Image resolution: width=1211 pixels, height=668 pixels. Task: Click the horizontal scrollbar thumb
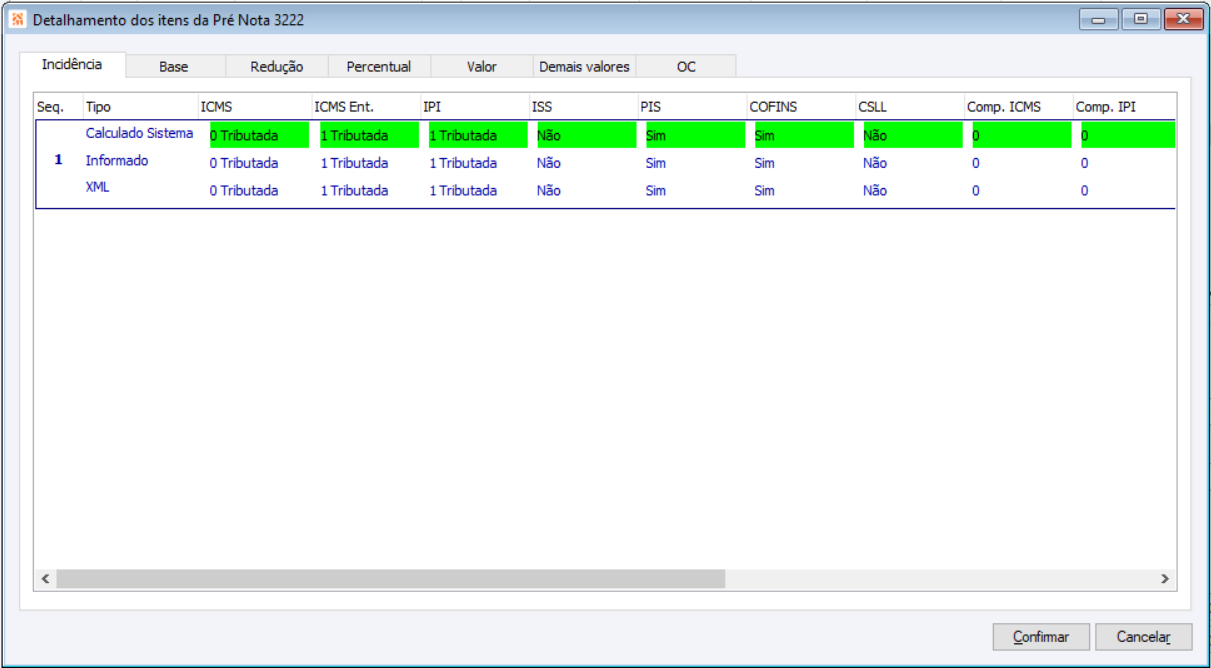[390, 579]
